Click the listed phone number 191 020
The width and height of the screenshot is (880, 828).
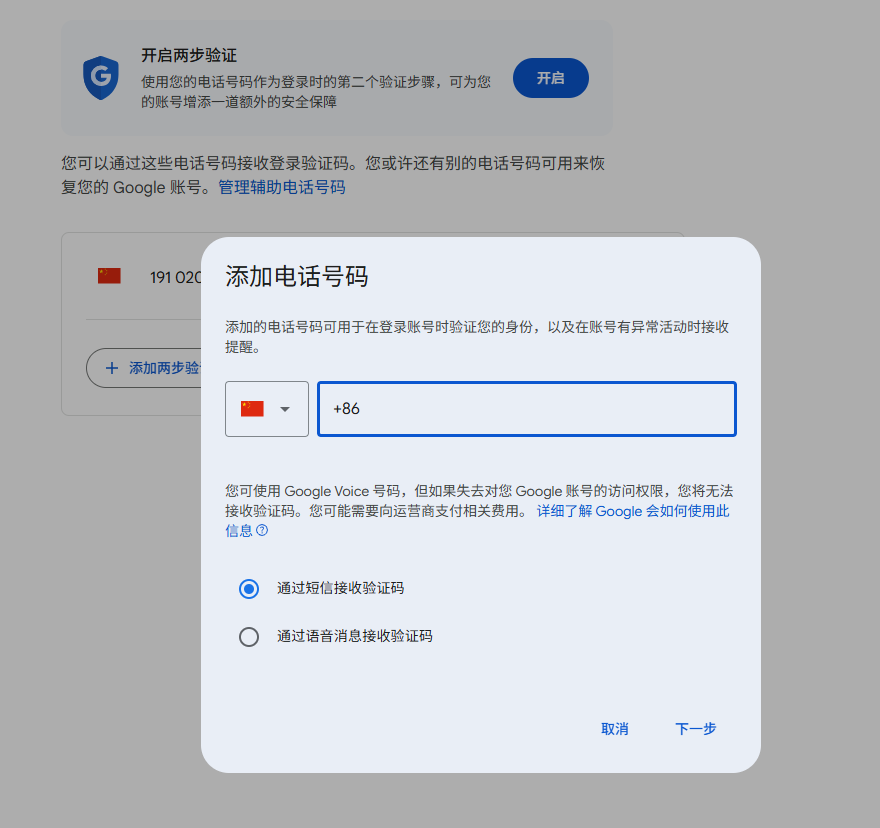pos(176,277)
